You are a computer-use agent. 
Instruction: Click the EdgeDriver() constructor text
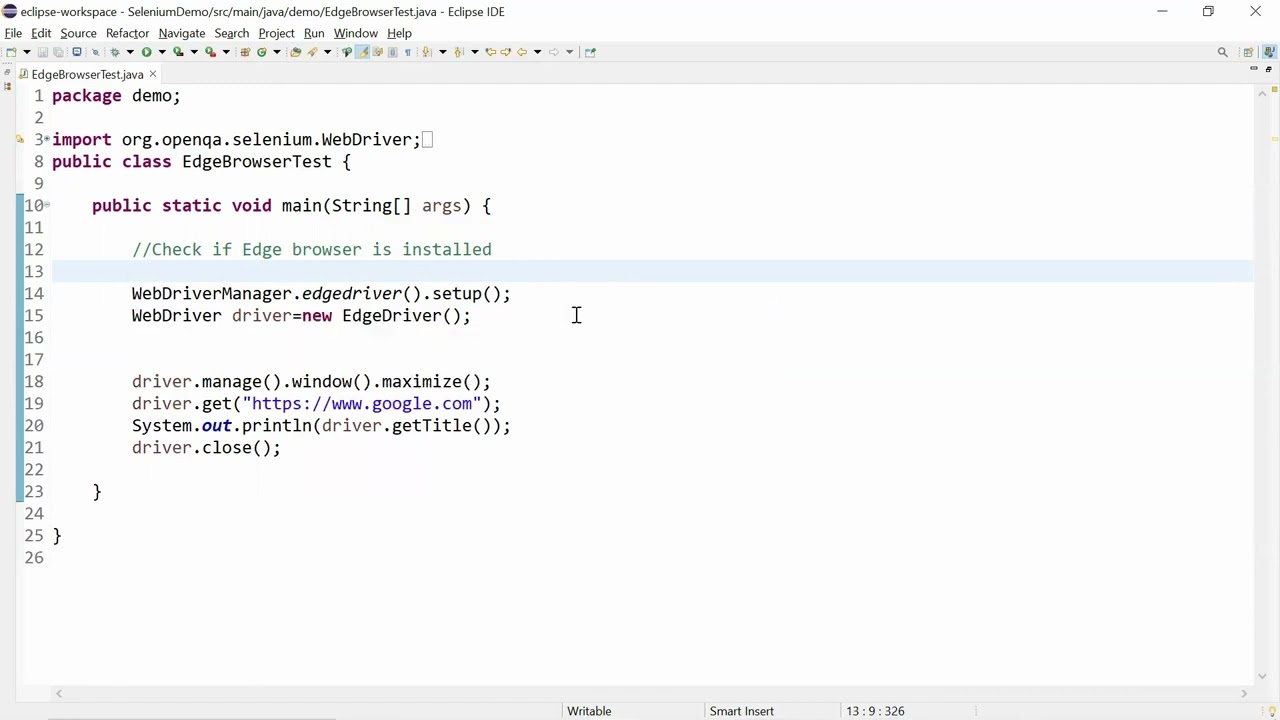pos(401,316)
